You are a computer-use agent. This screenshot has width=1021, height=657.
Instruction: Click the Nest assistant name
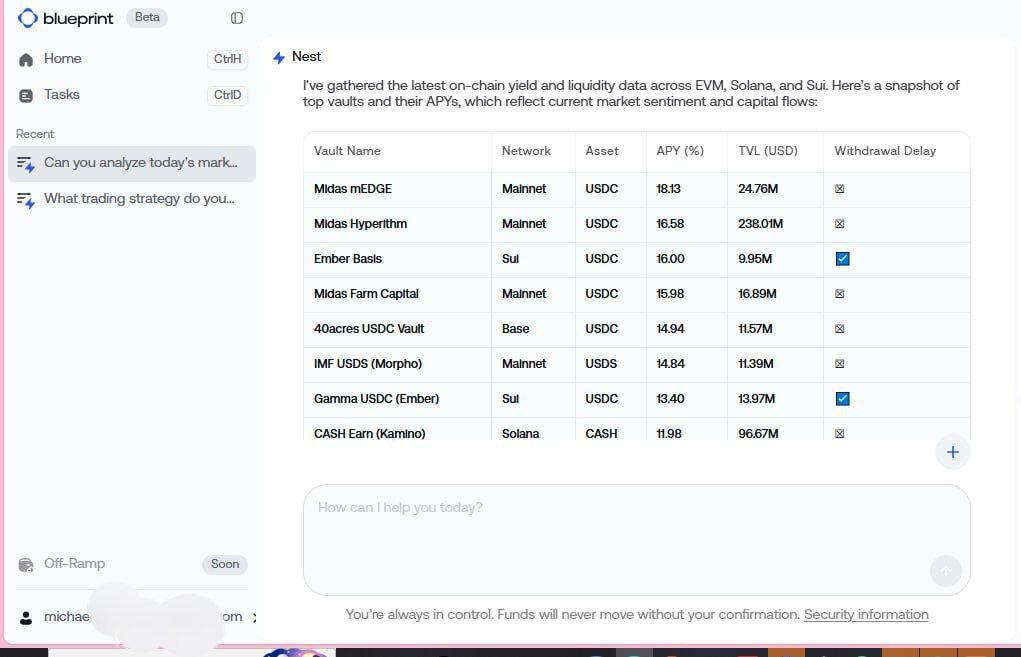[x=306, y=57]
